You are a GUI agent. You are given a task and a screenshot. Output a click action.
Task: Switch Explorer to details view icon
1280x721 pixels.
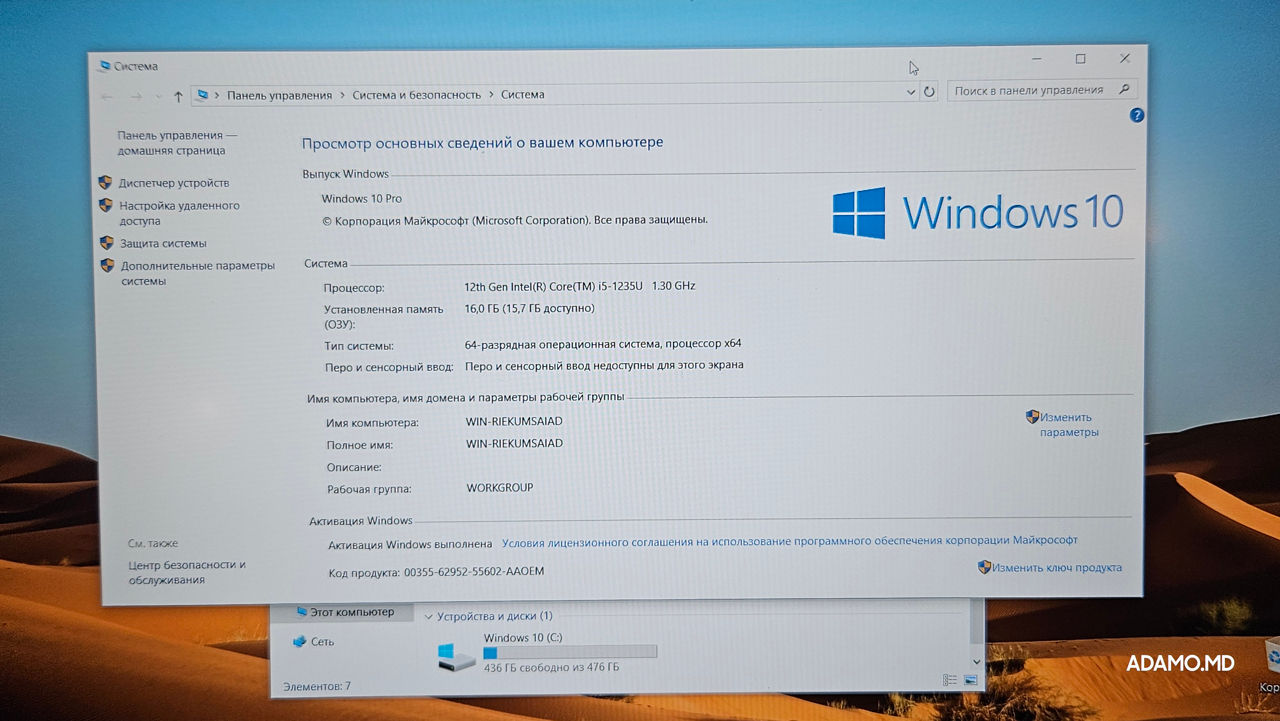949,681
